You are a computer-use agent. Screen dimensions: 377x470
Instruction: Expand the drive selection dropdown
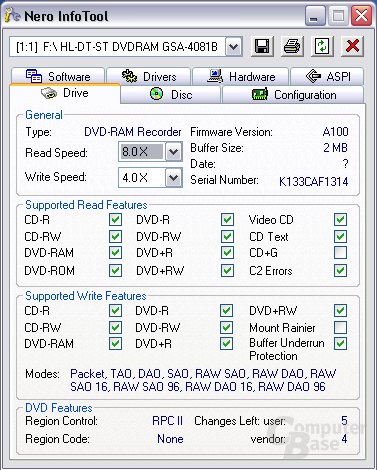pyautogui.click(x=233, y=46)
